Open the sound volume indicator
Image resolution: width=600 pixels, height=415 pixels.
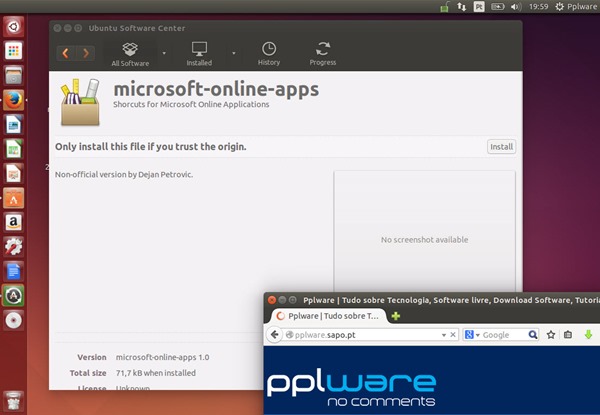pos(516,7)
